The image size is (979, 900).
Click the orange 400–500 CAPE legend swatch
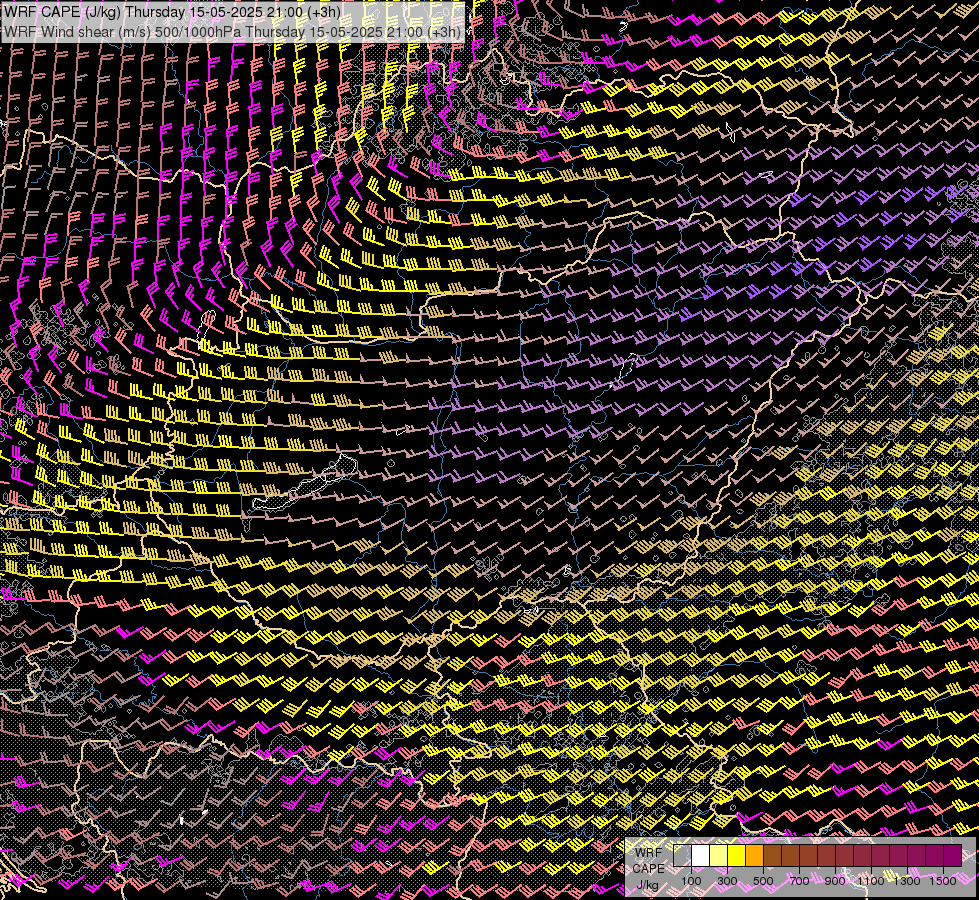pos(754,855)
